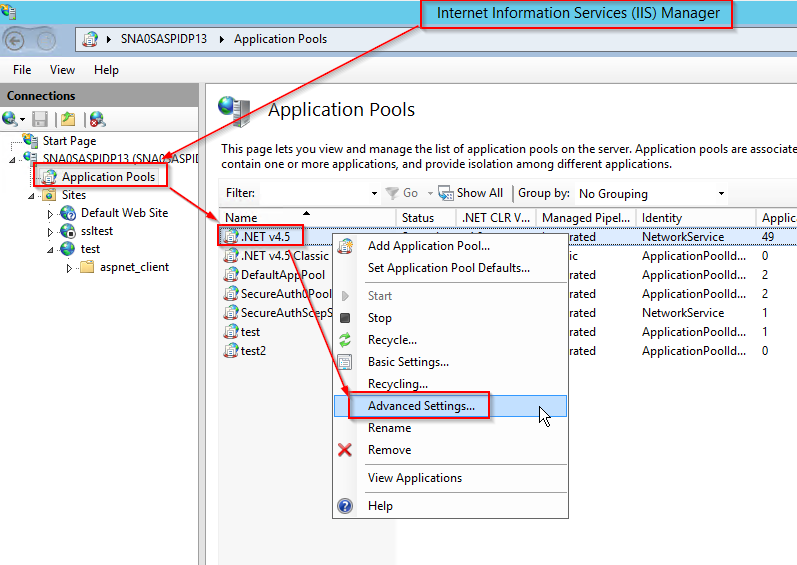Open the Help menu in menu bar
Image resolution: width=797 pixels, height=565 pixels.
[x=106, y=70]
